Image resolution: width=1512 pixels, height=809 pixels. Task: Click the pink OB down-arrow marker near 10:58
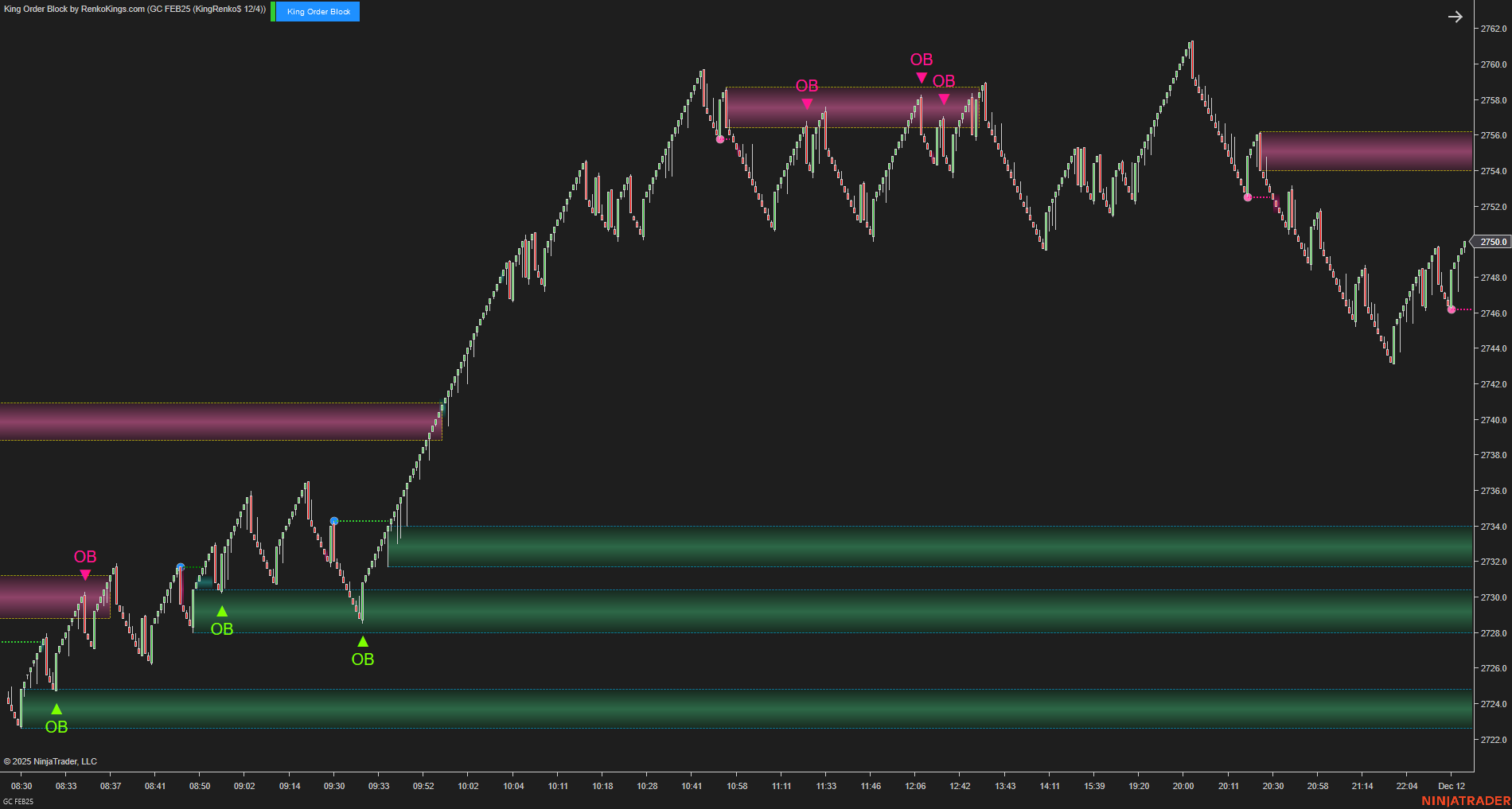[x=807, y=103]
